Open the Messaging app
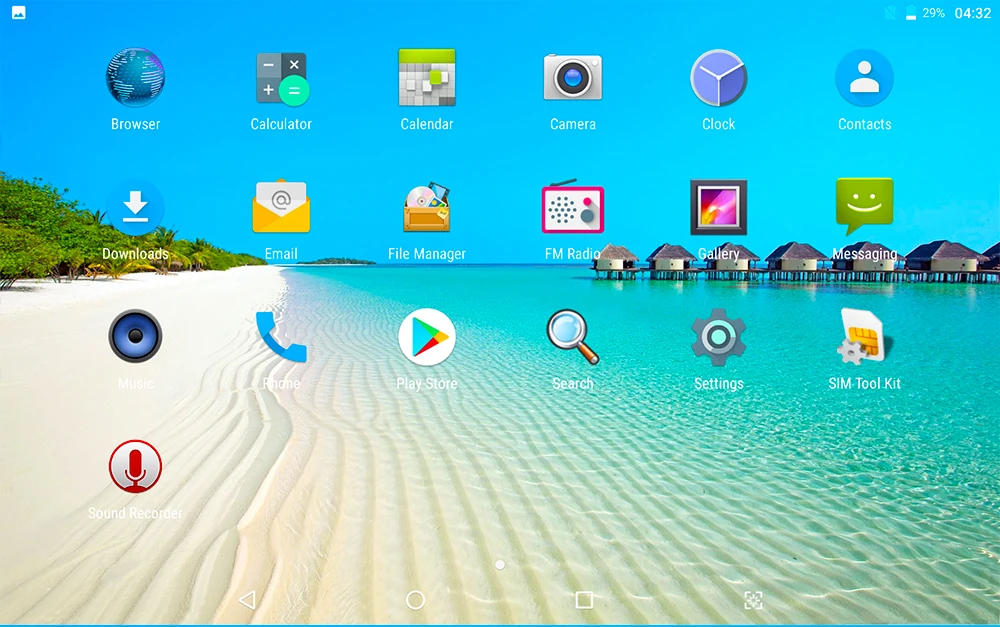 point(864,207)
